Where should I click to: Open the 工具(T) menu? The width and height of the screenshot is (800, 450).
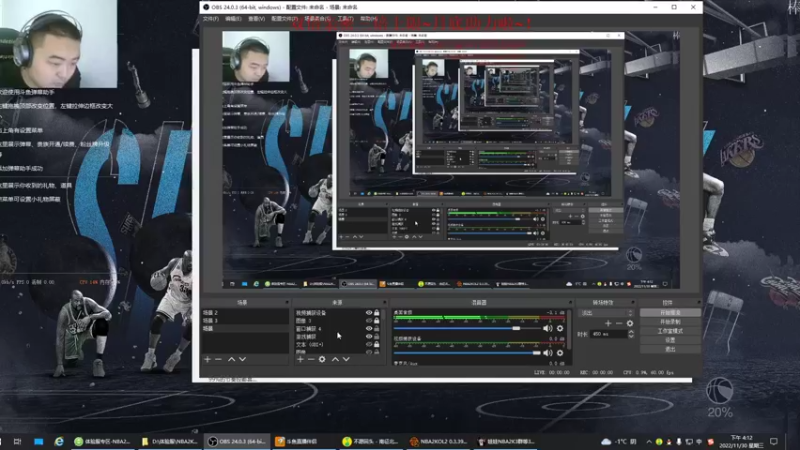coord(345,19)
